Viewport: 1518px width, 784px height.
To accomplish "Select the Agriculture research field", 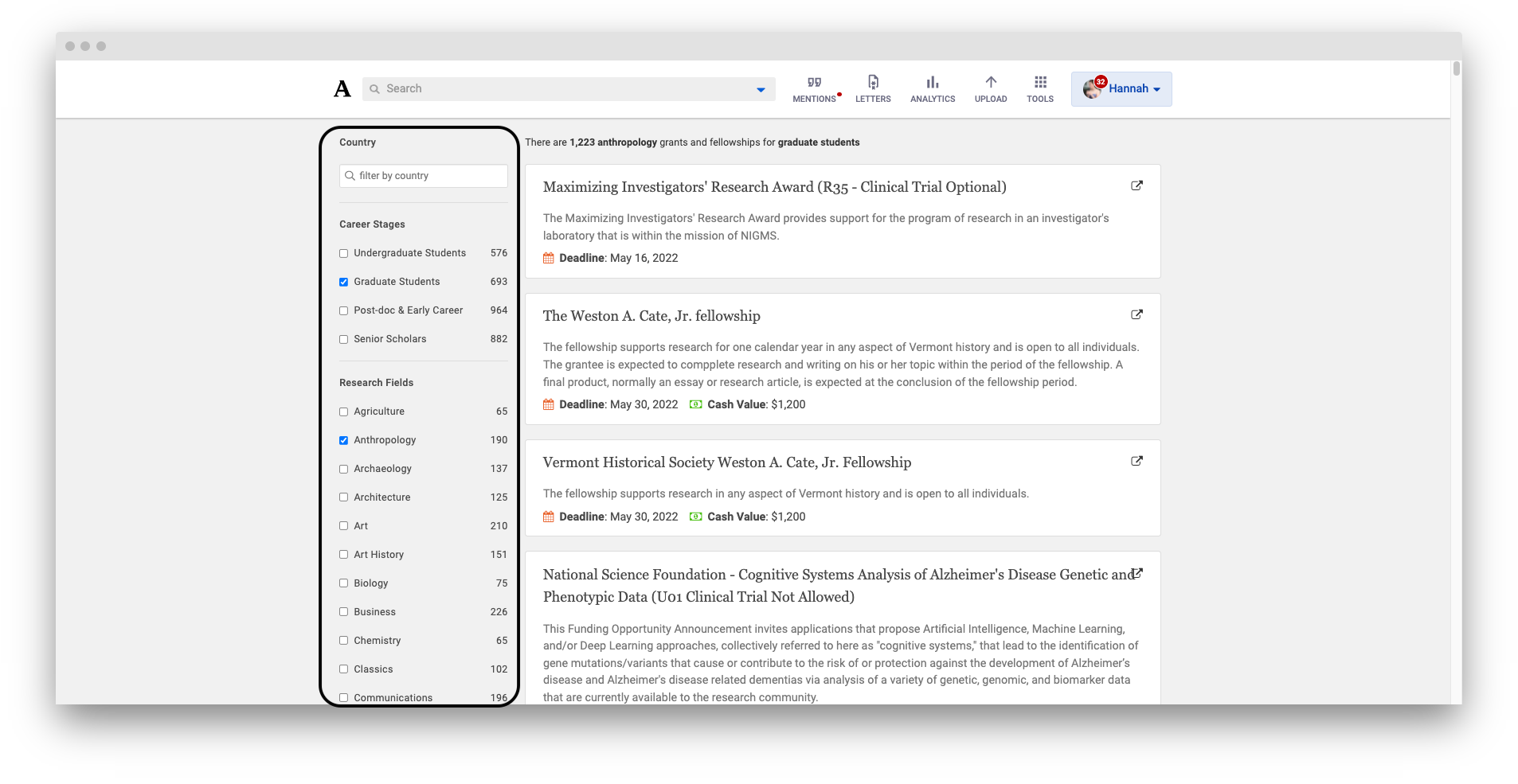I will [344, 412].
